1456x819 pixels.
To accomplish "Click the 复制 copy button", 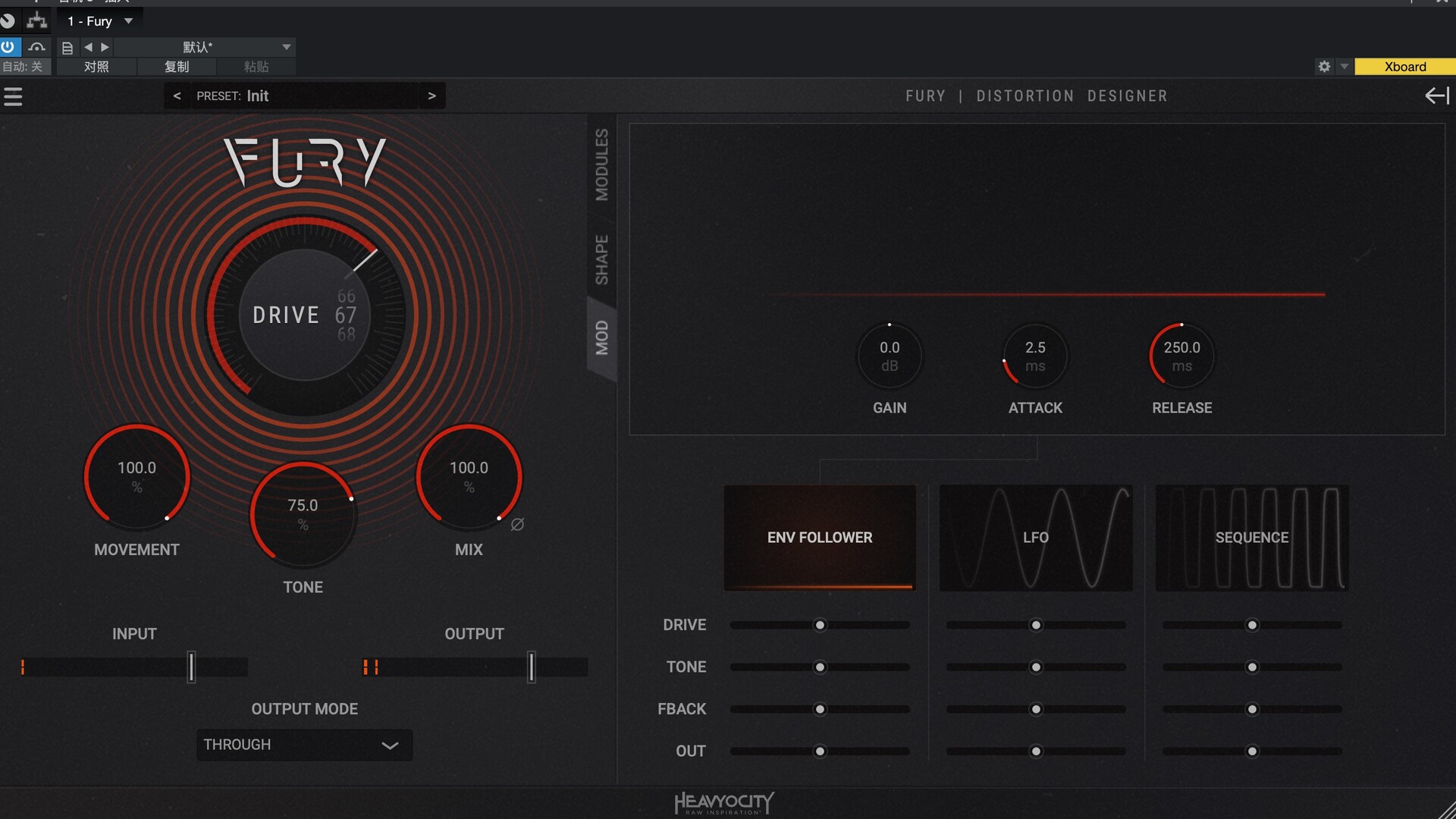I will (x=177, y=67).
